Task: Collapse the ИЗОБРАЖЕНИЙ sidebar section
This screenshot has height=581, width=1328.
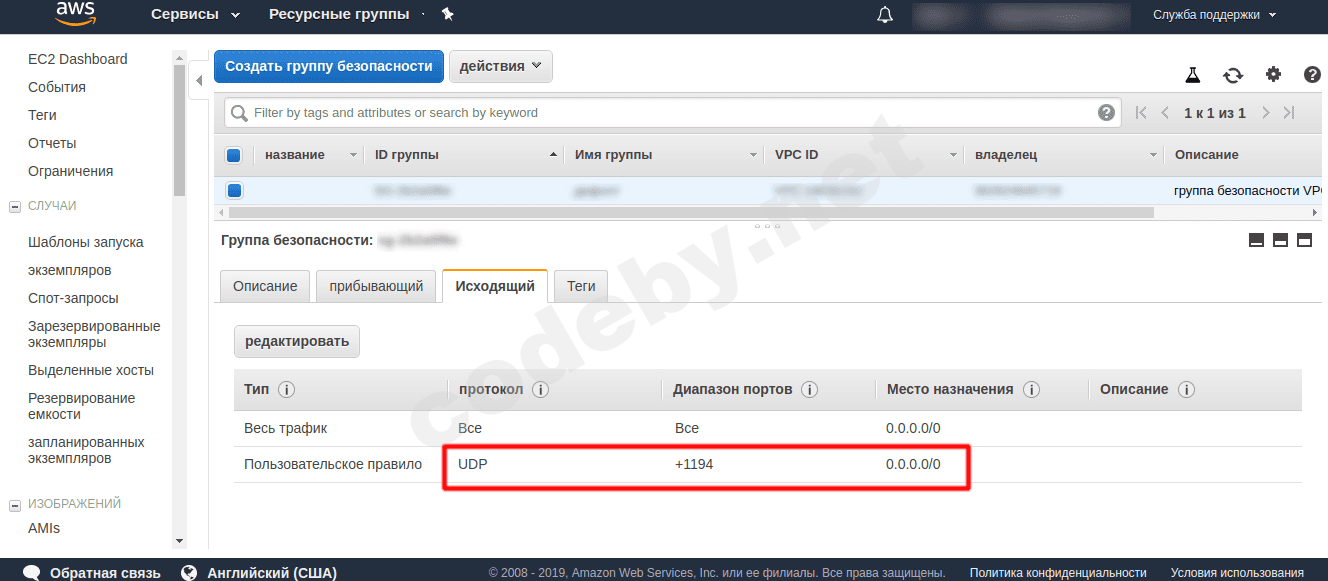Action: coord(15,504)
